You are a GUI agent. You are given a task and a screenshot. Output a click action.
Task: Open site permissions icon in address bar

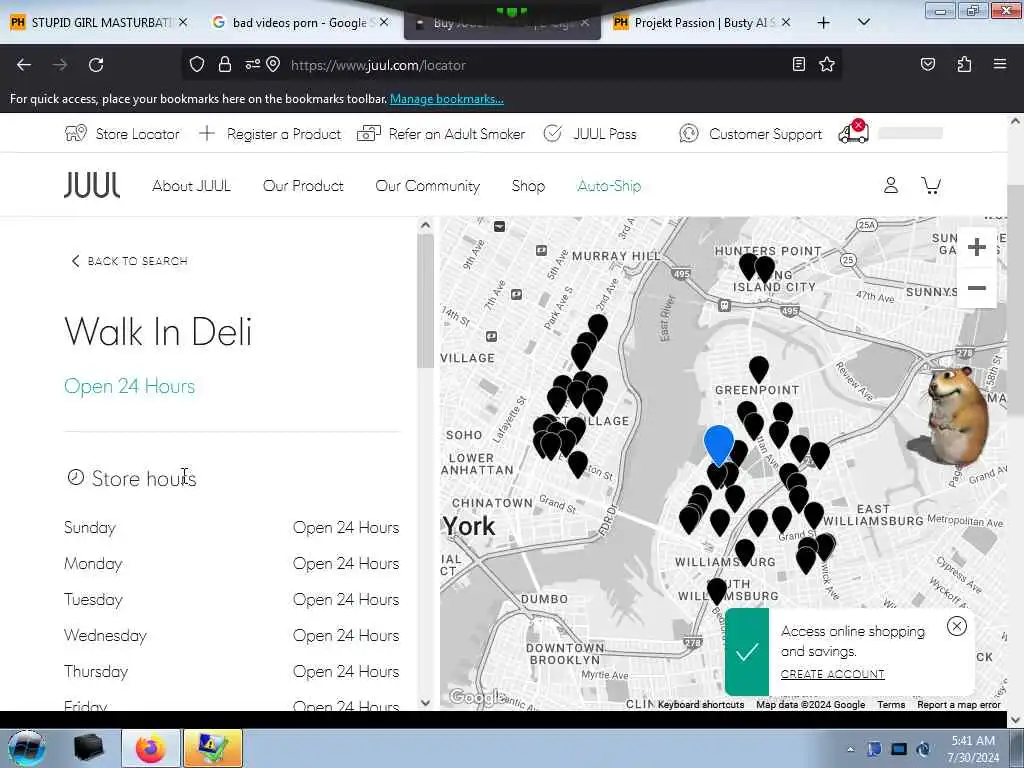tap(252, 65)
